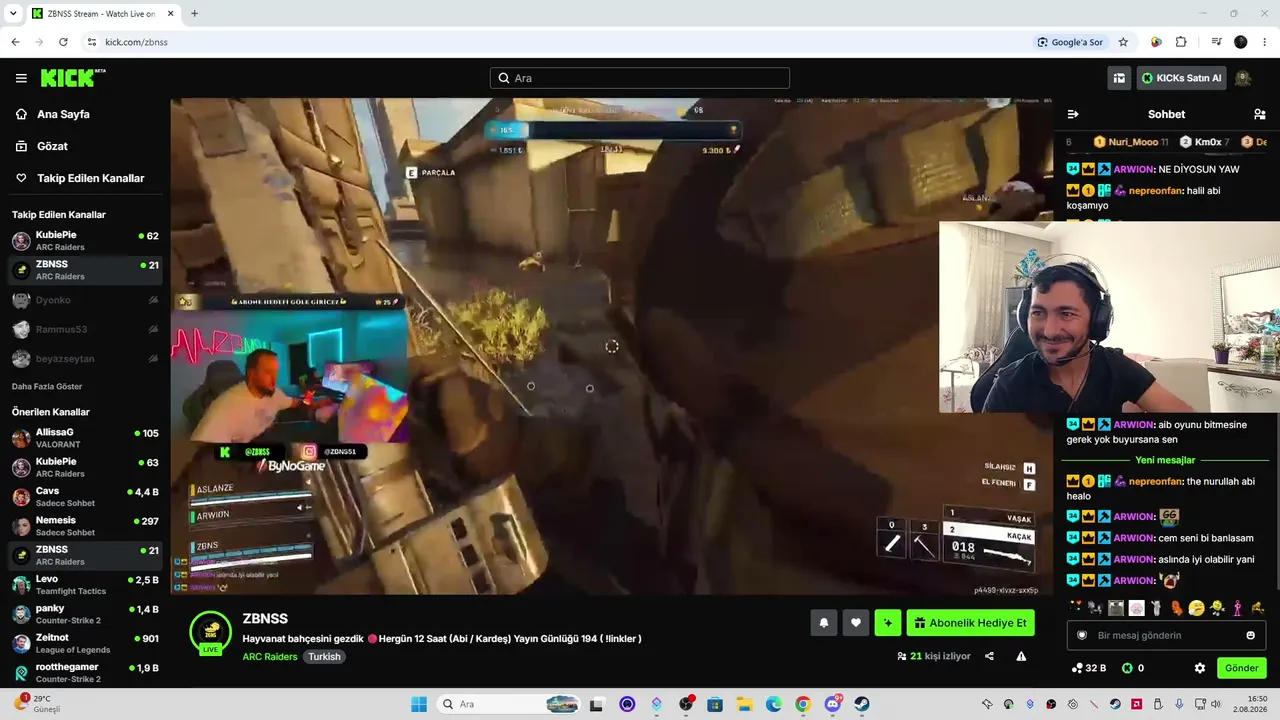Viewport: 1280px width, 720px height.
Task: Open the first KubiePie followed channel
Action: click(85, 241)
